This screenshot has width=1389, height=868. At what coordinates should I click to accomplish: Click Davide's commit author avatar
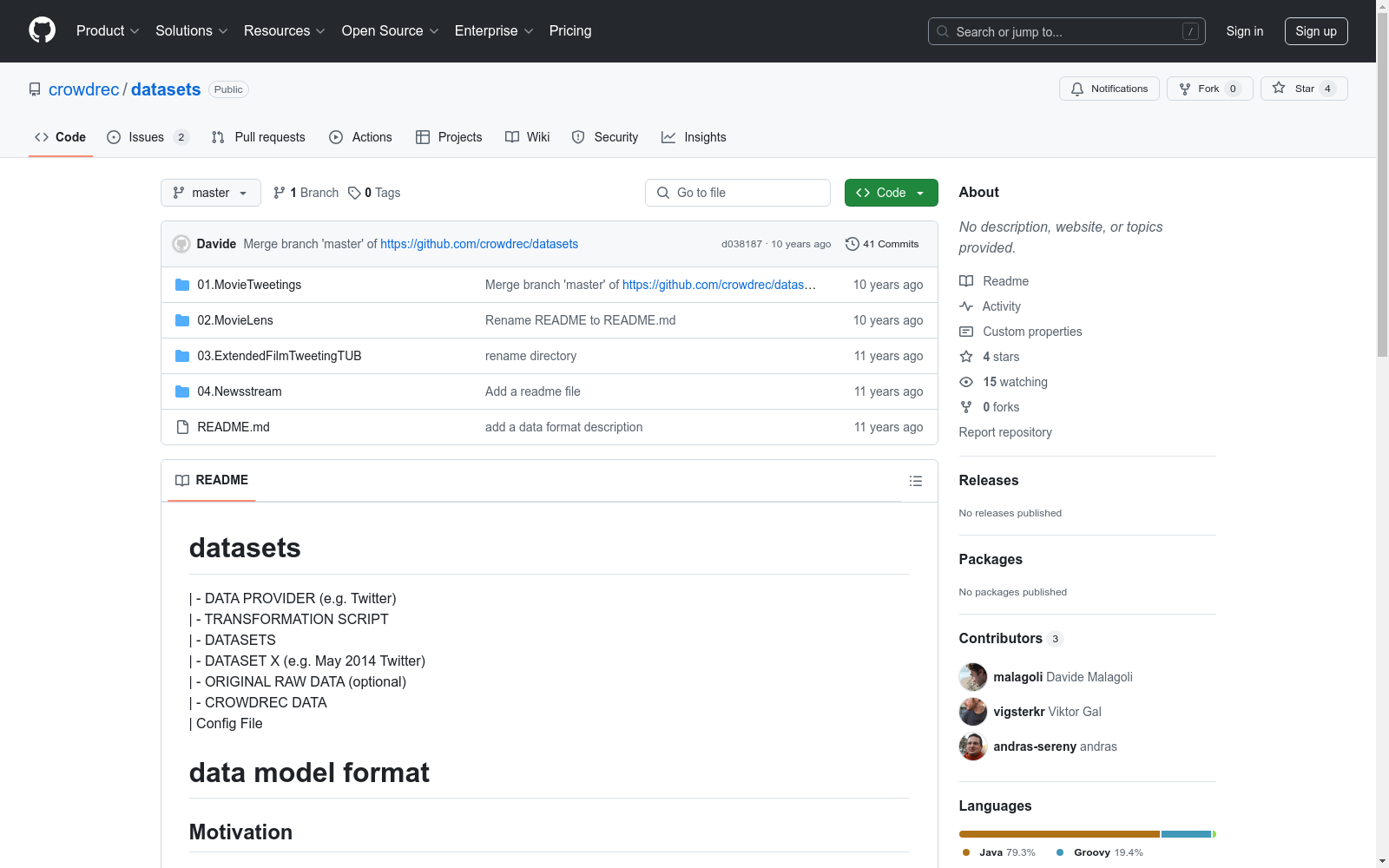(x=181, y=244)
